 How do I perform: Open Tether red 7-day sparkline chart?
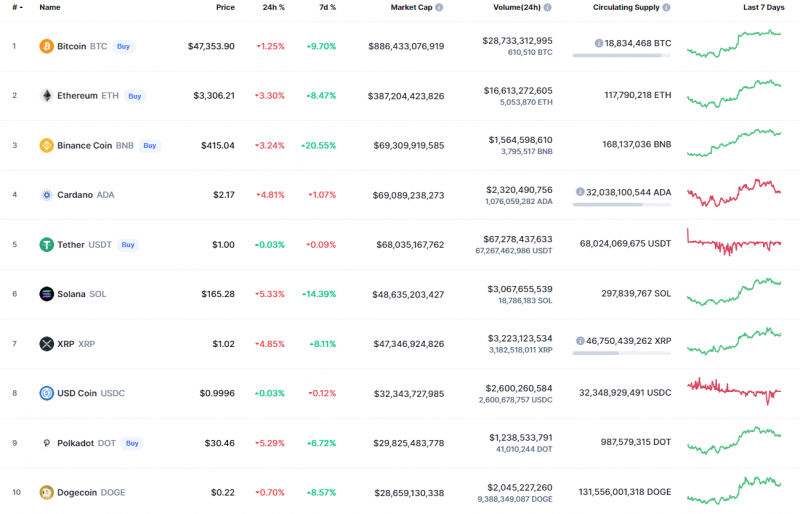pyautogui.click(x=734, y=242)
